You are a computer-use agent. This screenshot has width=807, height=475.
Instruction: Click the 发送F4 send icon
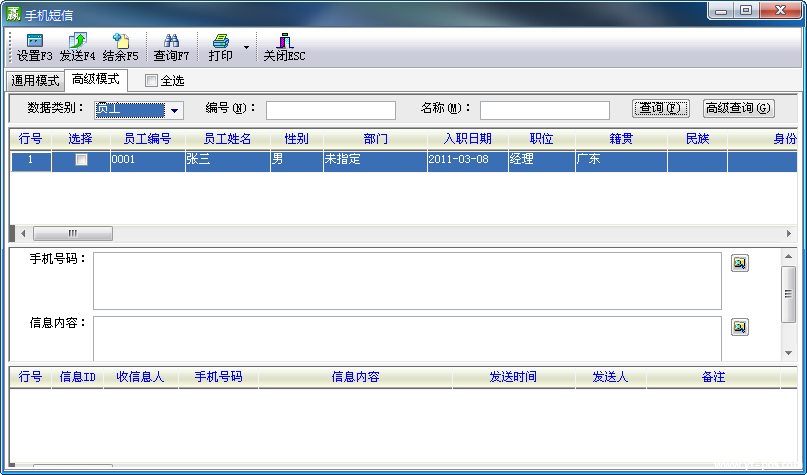point(77,41)
